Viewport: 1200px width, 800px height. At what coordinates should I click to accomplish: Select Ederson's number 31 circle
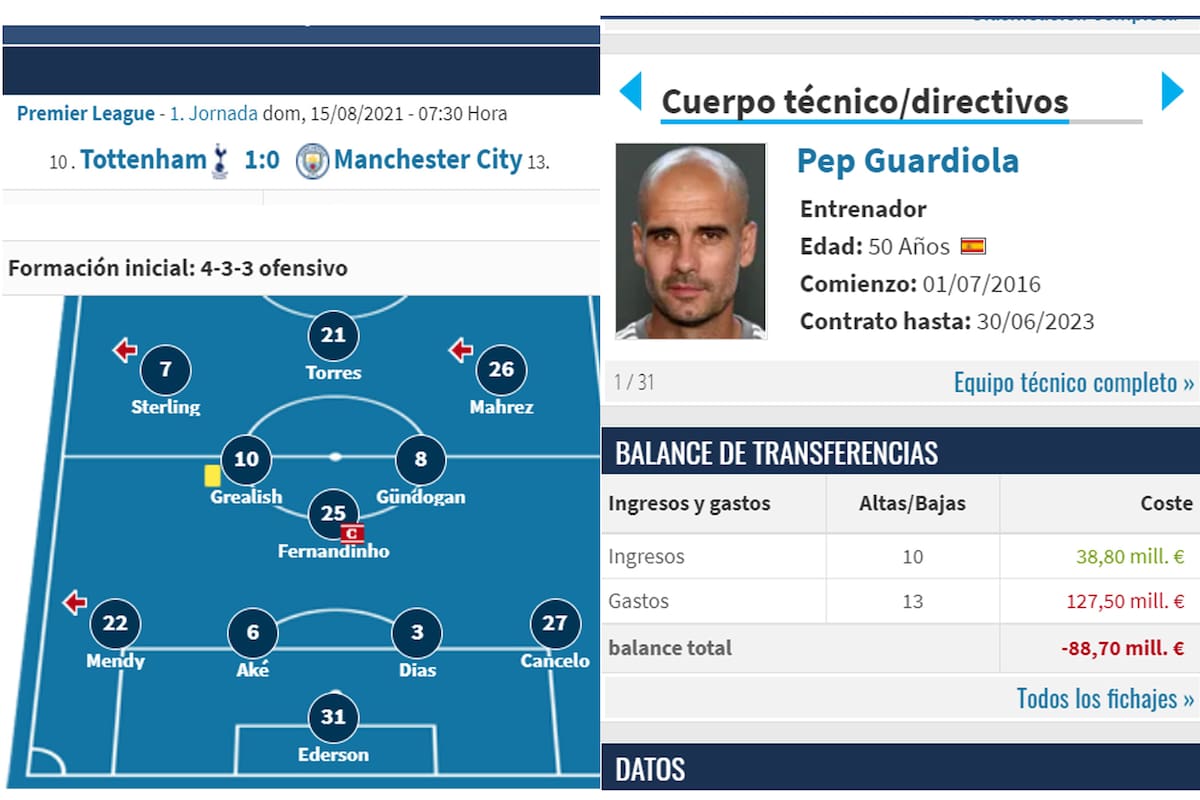click(332, 715)
